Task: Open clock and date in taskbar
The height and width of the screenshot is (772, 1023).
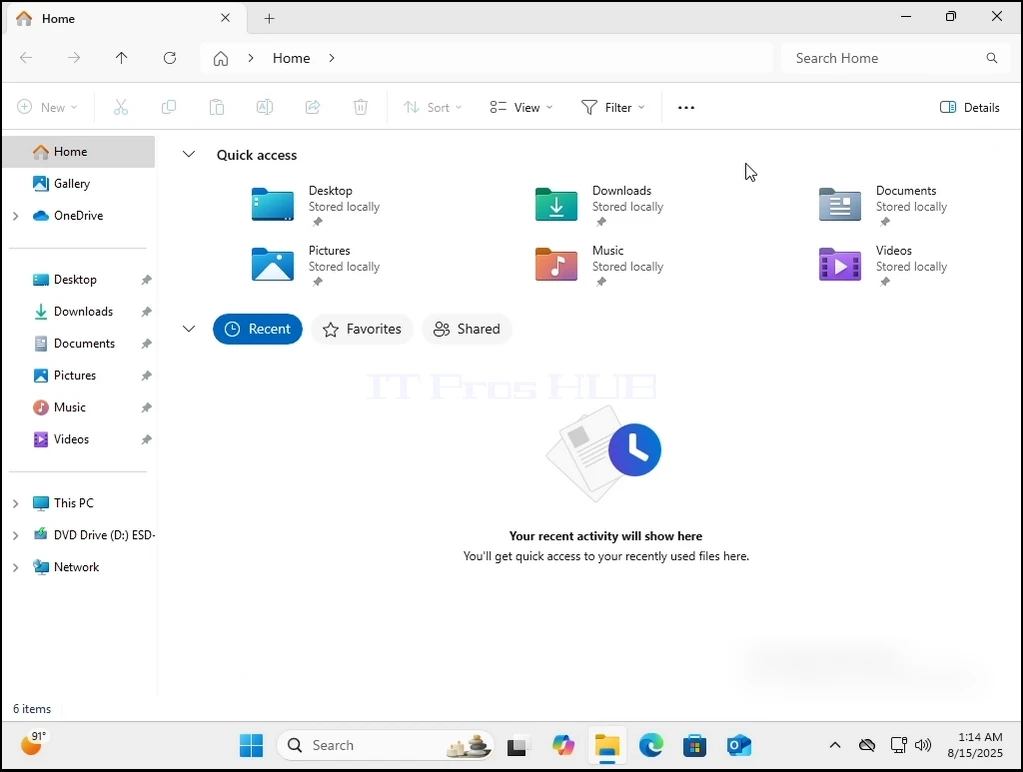Action: coord(975,745)
